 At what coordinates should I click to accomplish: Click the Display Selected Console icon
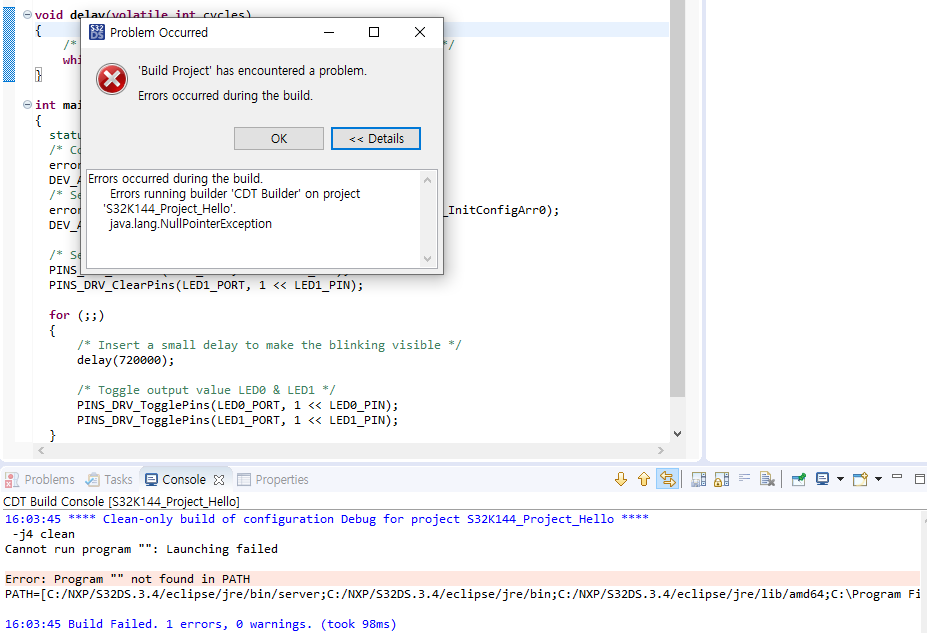(822, 480)
